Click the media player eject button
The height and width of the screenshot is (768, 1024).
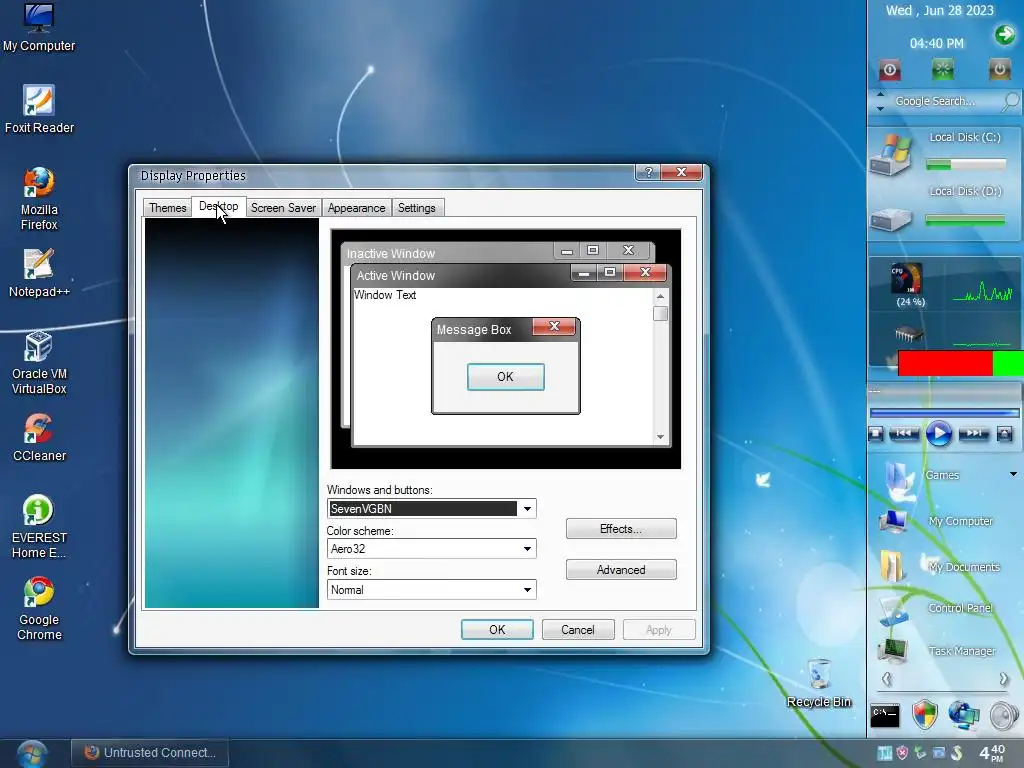pos(1004,433)
